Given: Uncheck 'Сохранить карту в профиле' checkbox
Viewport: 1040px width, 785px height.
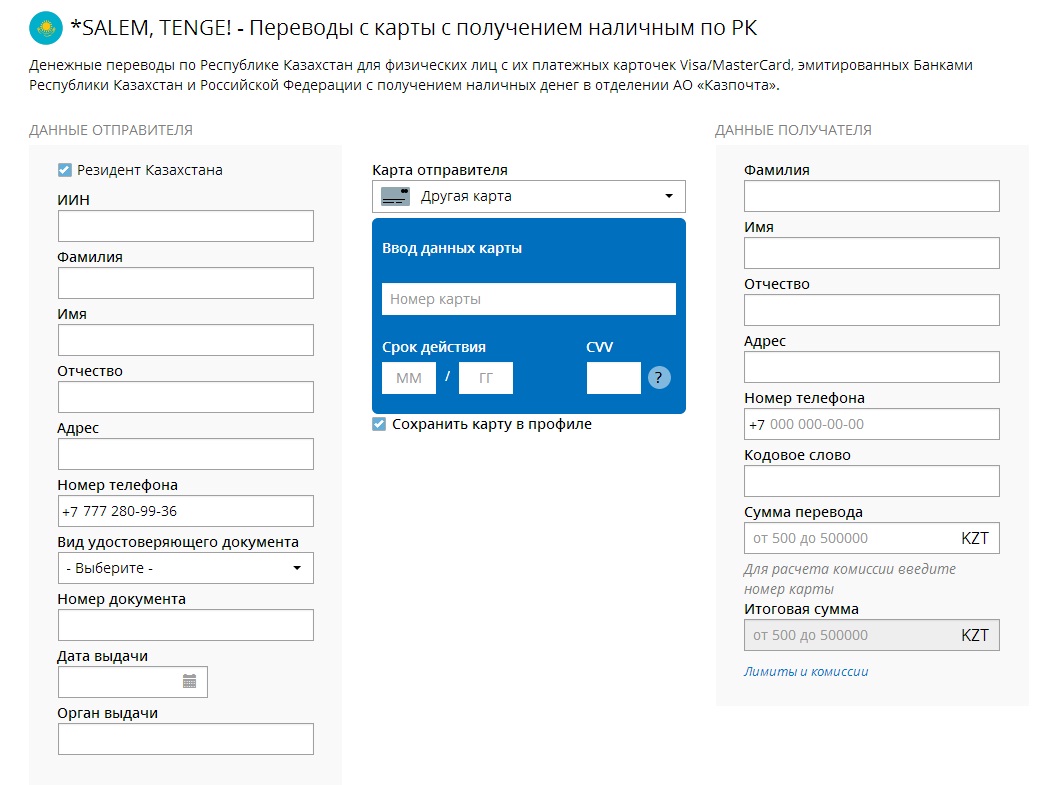Looking at the screenshot, I should (x=379, y=424).
